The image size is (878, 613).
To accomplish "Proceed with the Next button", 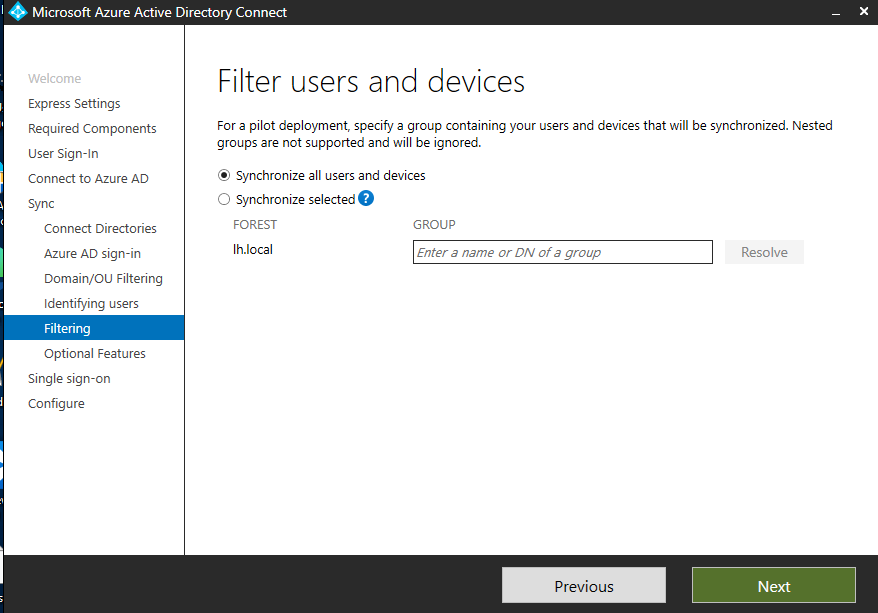I will [x=774, y=586].
